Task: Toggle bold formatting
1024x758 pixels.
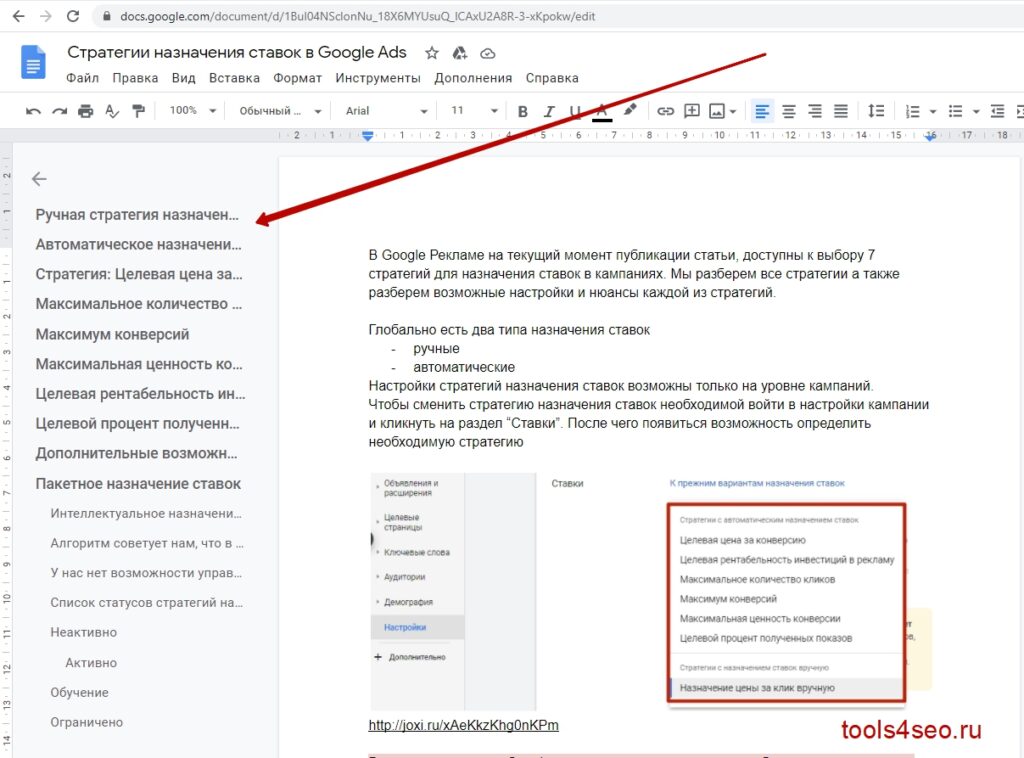Action: (522, 112)
